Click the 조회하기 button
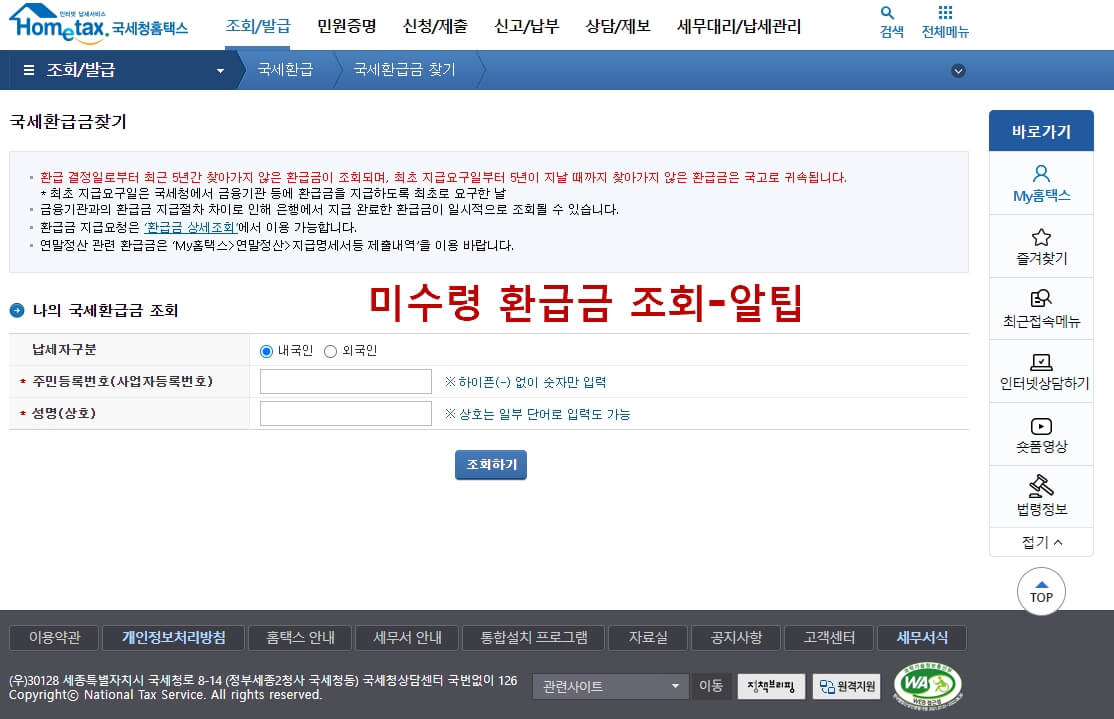 click(x=490, y=464)
